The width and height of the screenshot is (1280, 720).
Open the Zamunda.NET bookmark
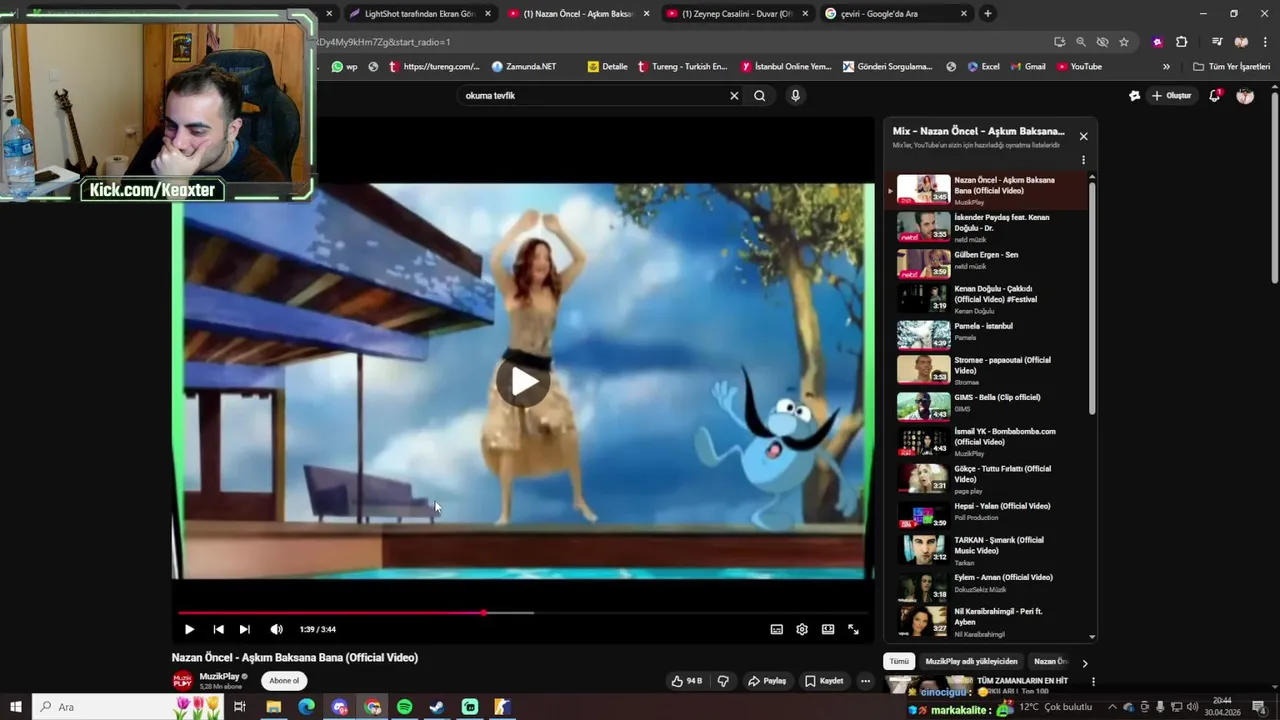coord(524,67)
